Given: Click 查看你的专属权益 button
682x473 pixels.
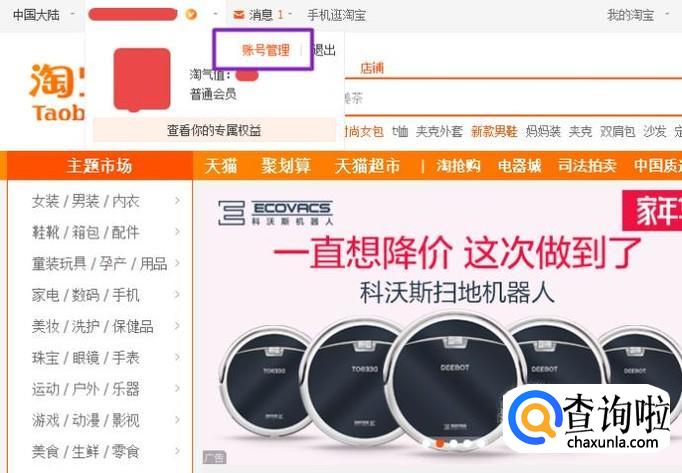Looking at the screenshot, I should coord(214,130).
